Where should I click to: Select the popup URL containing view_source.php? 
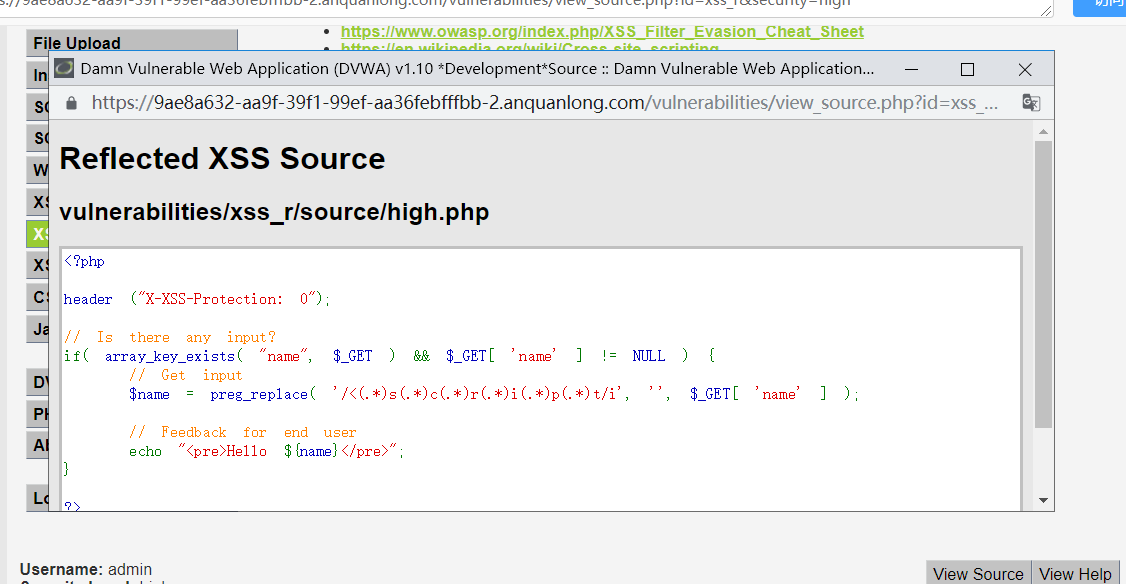pos(544,103)
